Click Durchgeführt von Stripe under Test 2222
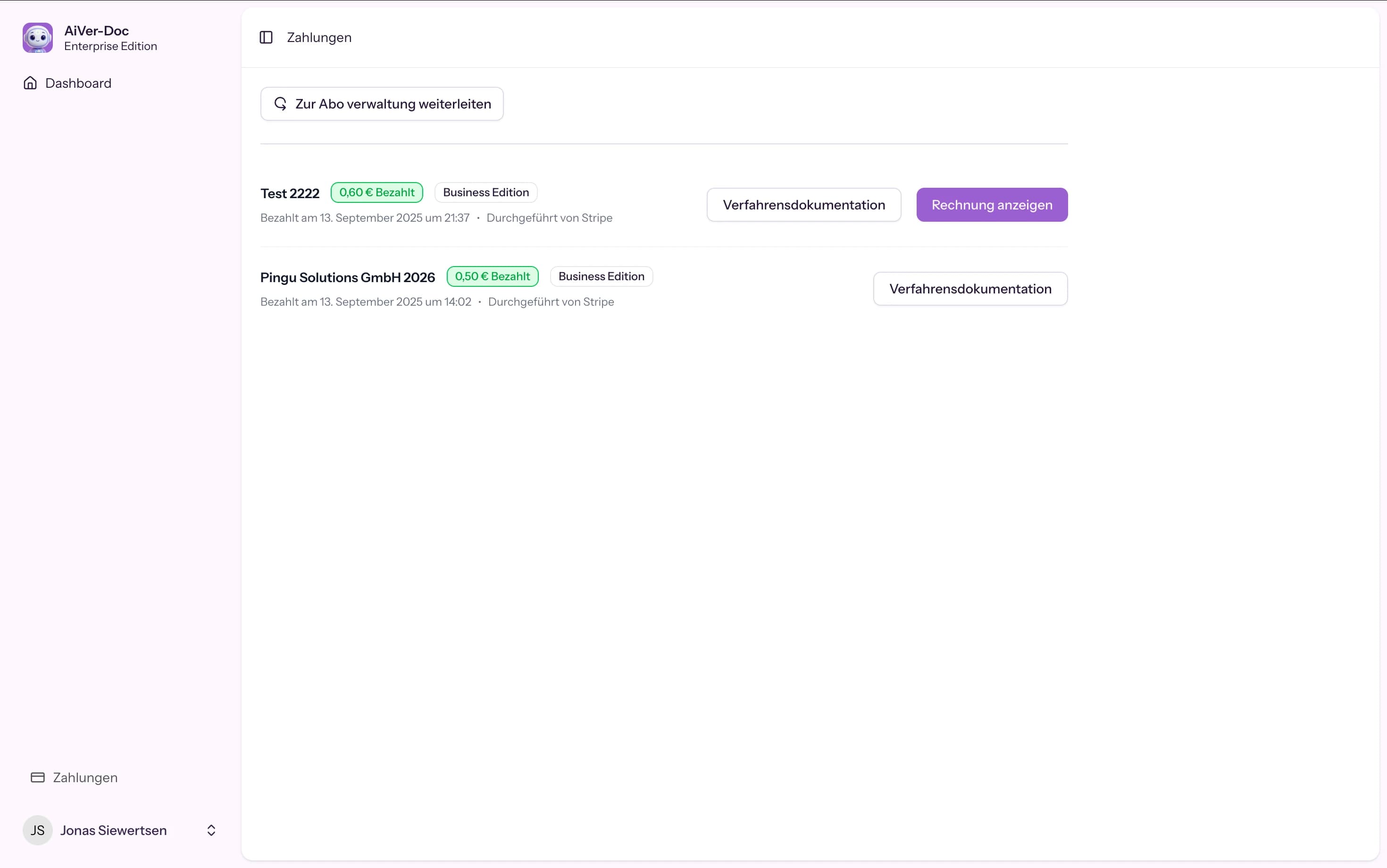Screen dimensions: 1387x868 click(550, 217)
